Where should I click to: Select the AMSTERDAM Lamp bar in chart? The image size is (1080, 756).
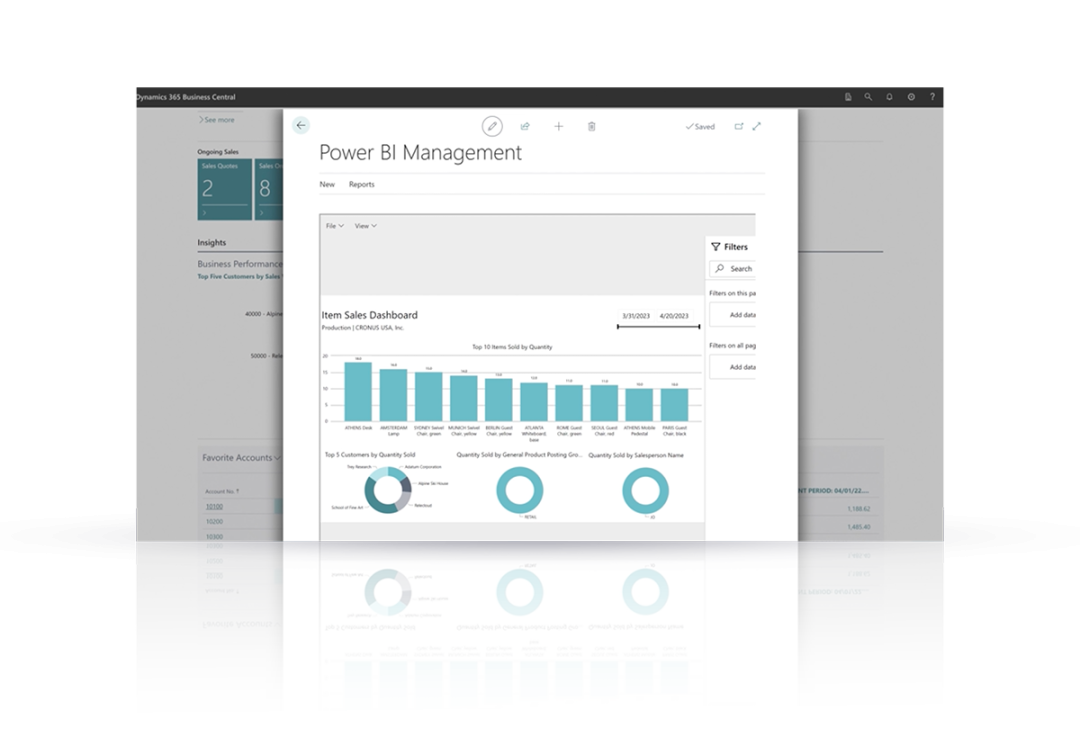coord(393,395)
